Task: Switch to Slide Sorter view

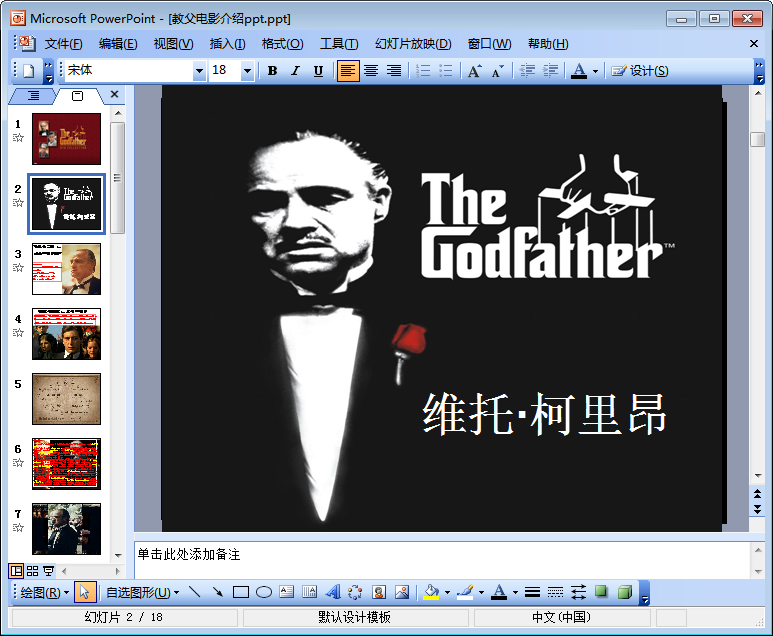Action: coord(33,571)
